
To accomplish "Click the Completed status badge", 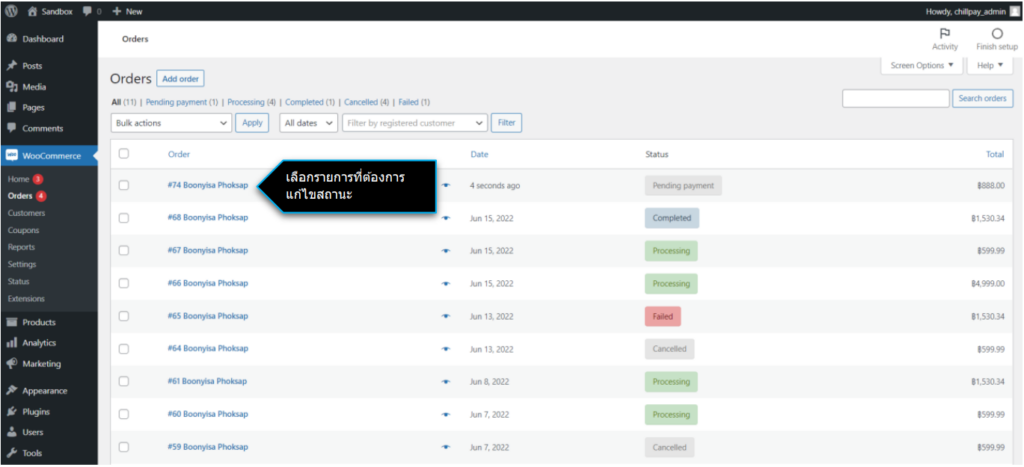I will [x=672, y=218].
